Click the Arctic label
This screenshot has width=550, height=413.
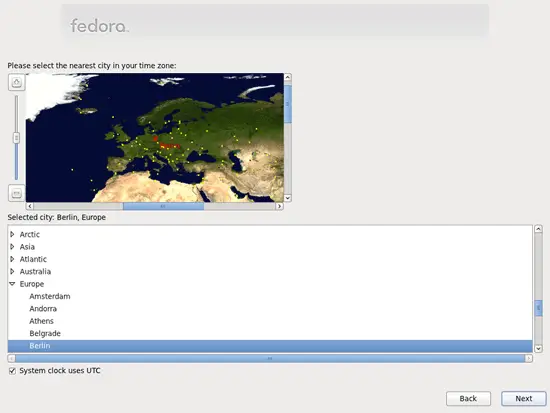pyautogui.click(x=29, y=234)
